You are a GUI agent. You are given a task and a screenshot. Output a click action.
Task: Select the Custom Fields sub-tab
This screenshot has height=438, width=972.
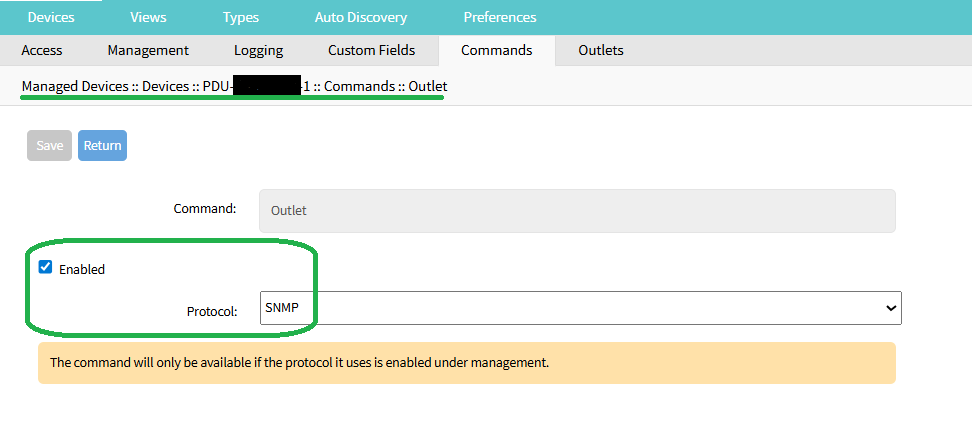[371, 50]
